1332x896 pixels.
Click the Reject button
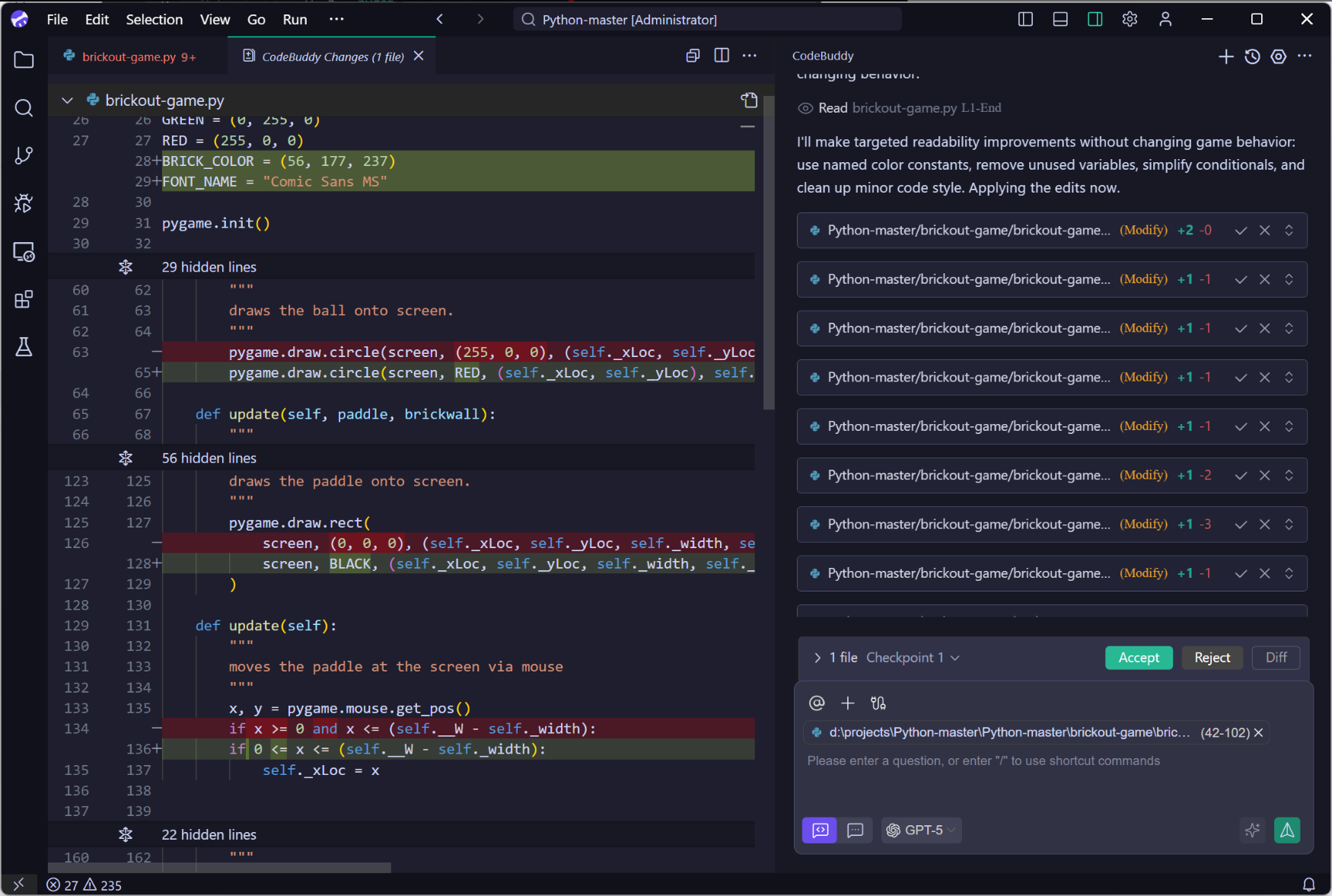(x=1212, y=658)
